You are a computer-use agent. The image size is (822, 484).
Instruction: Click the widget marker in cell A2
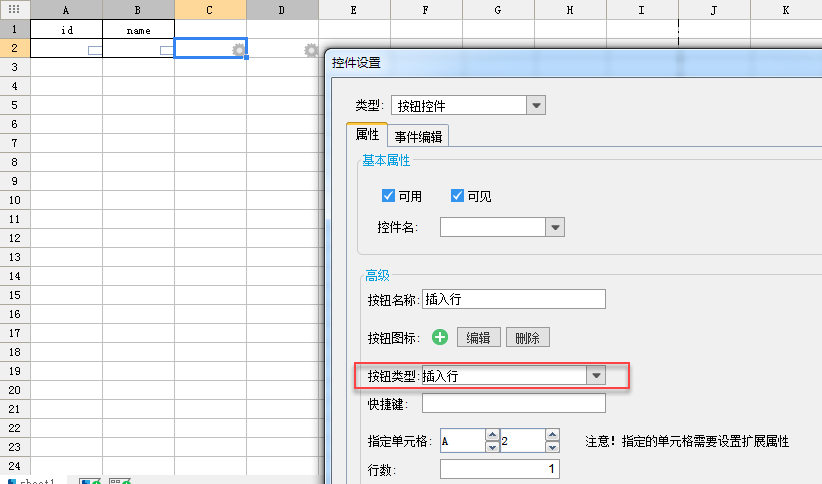click(x=95, y=50)
